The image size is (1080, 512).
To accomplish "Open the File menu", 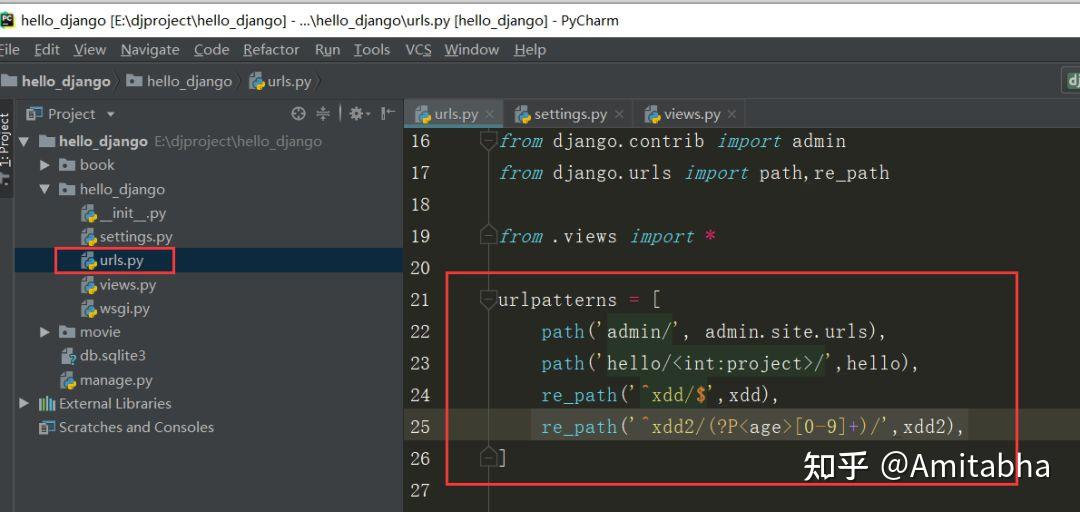I will coord(10,50).
